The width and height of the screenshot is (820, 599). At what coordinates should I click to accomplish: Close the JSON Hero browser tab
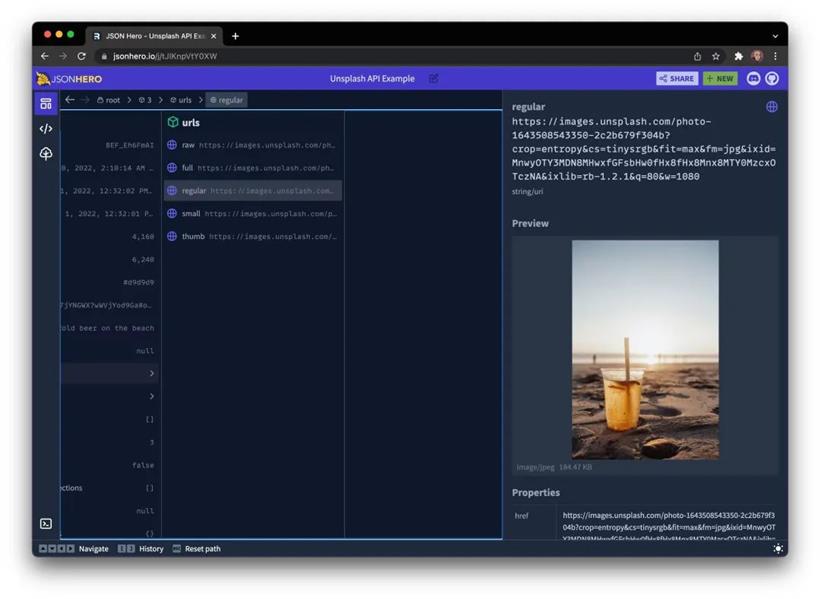click(213, 36)
